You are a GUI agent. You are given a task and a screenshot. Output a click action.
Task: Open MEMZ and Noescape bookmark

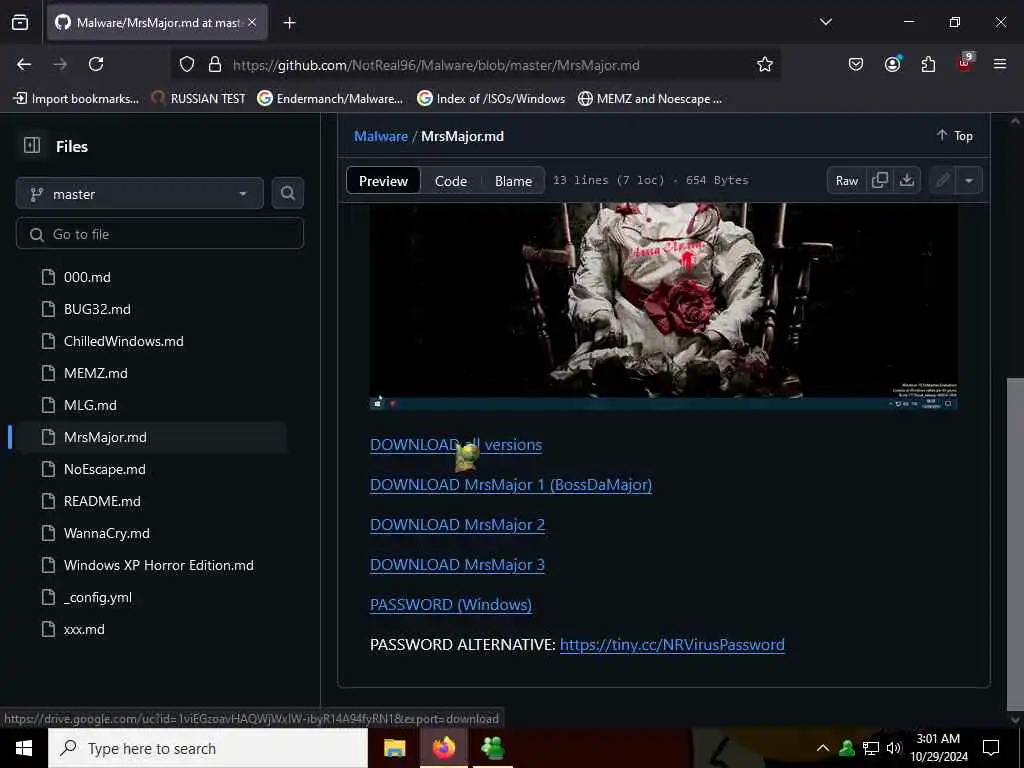(650, 99)
